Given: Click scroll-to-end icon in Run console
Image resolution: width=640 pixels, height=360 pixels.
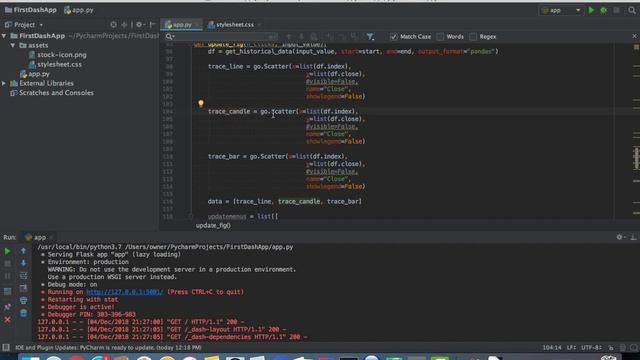Looking at the screenshot, I should [23, 288].
